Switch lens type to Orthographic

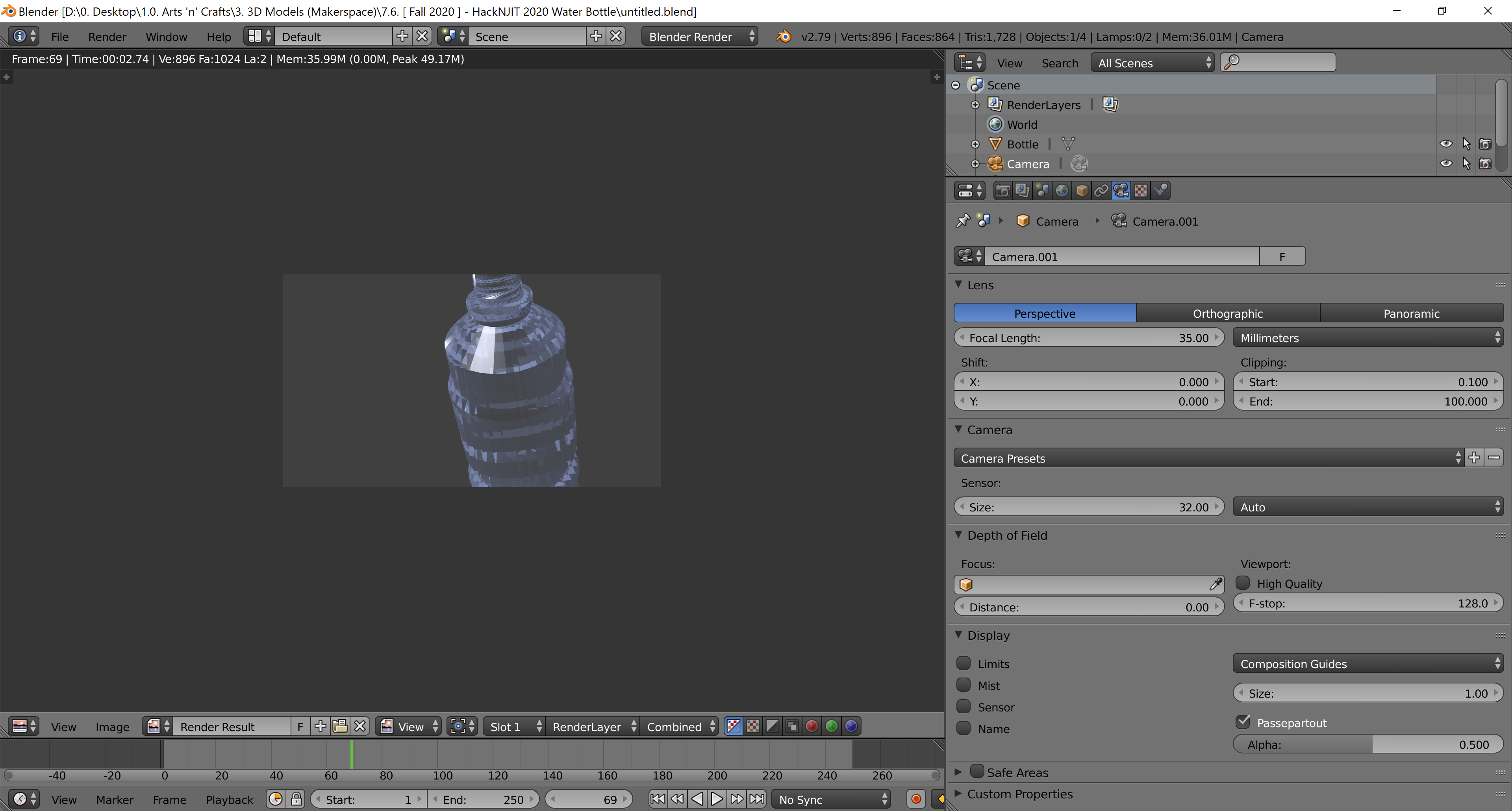pyautogui.click(x=1227, y=313)
